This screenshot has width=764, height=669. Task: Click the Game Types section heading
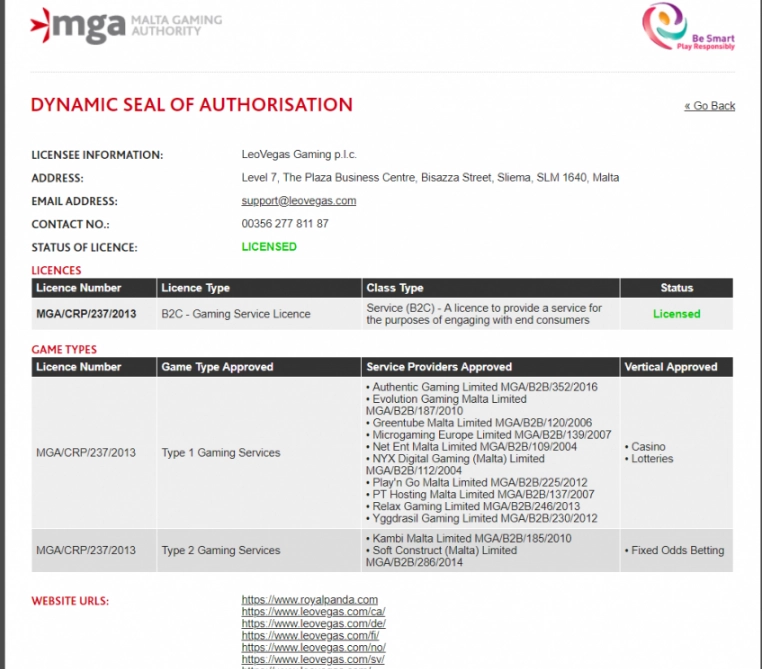(64, 349)
